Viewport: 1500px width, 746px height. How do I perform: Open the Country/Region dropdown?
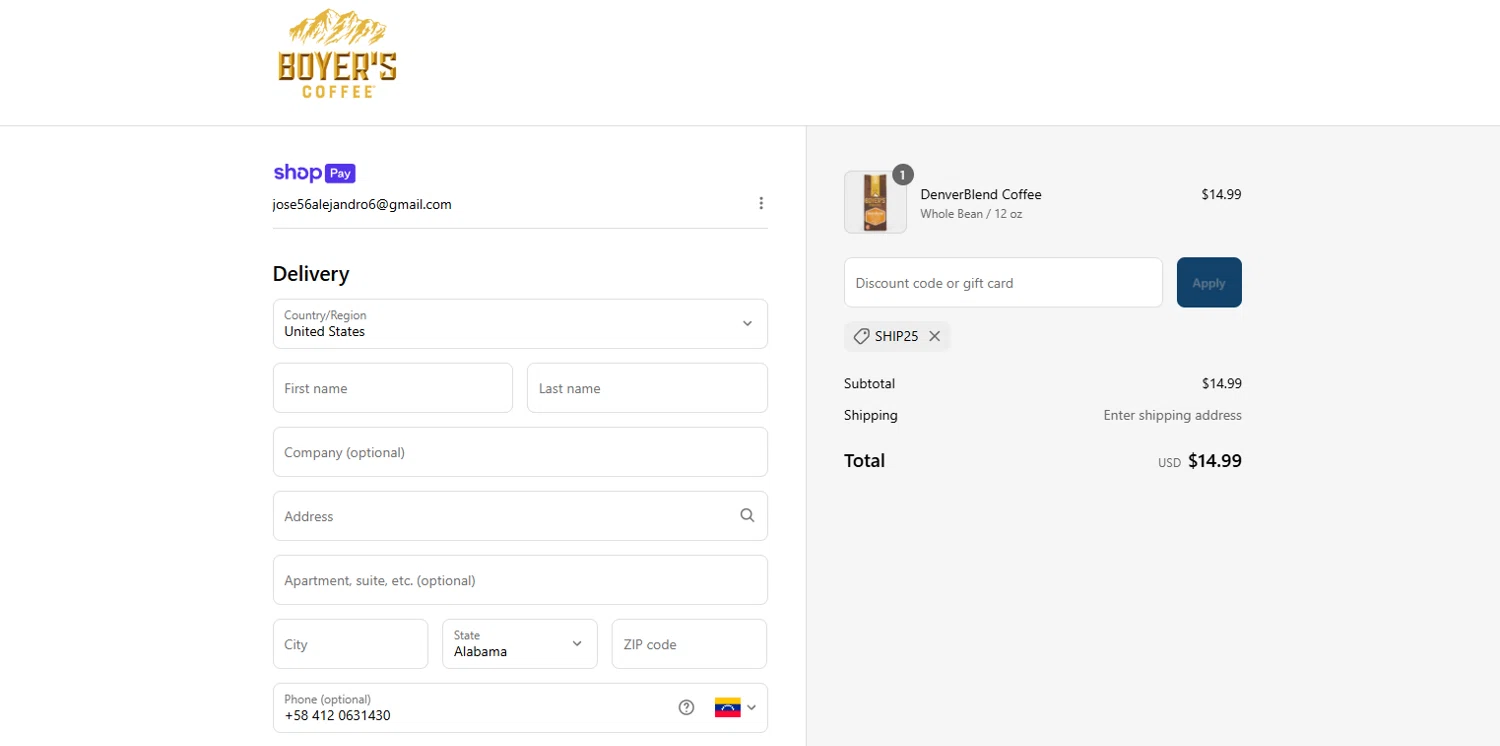(520, 324)
